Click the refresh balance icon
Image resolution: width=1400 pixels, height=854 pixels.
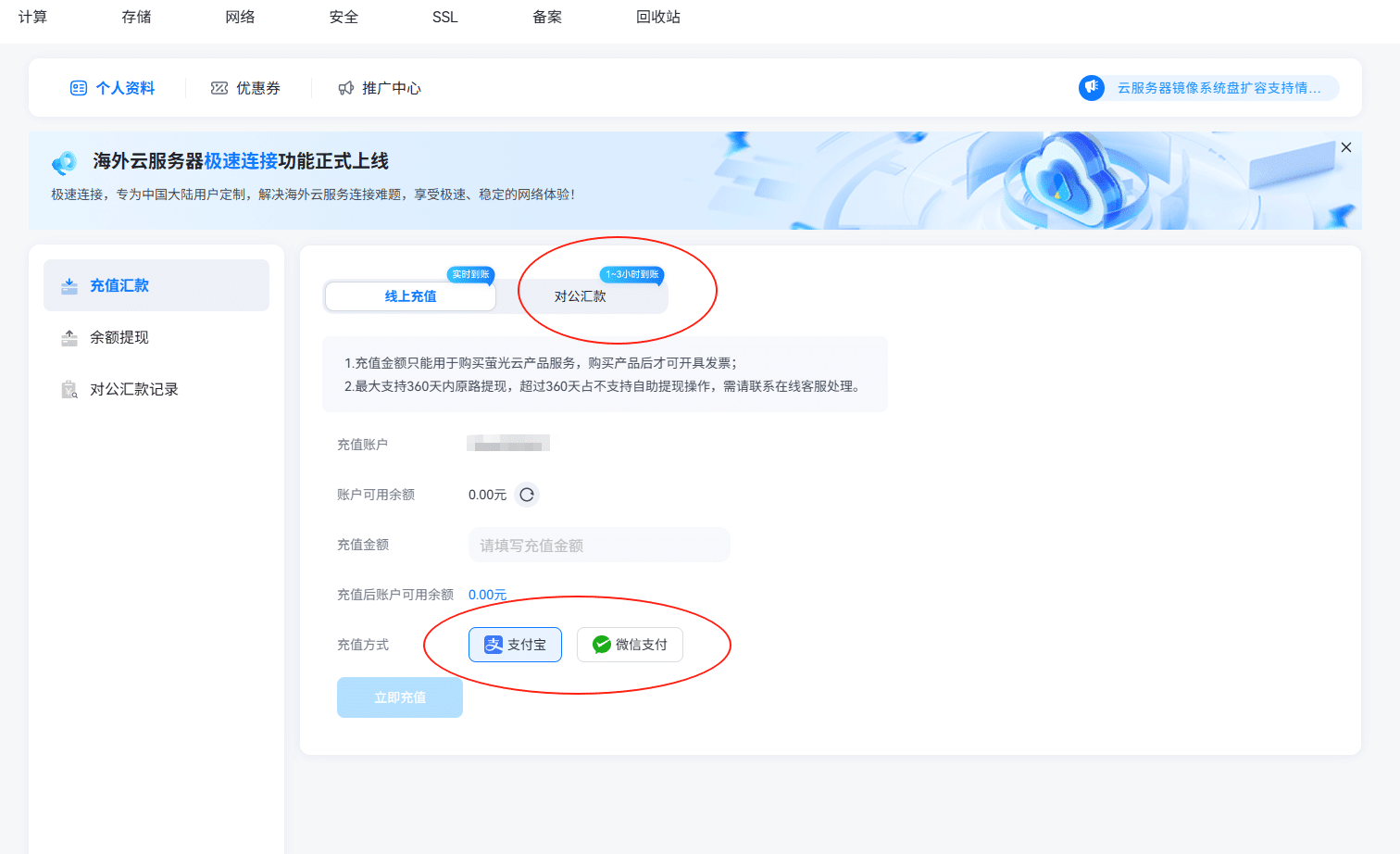click(x=527, y=495)
